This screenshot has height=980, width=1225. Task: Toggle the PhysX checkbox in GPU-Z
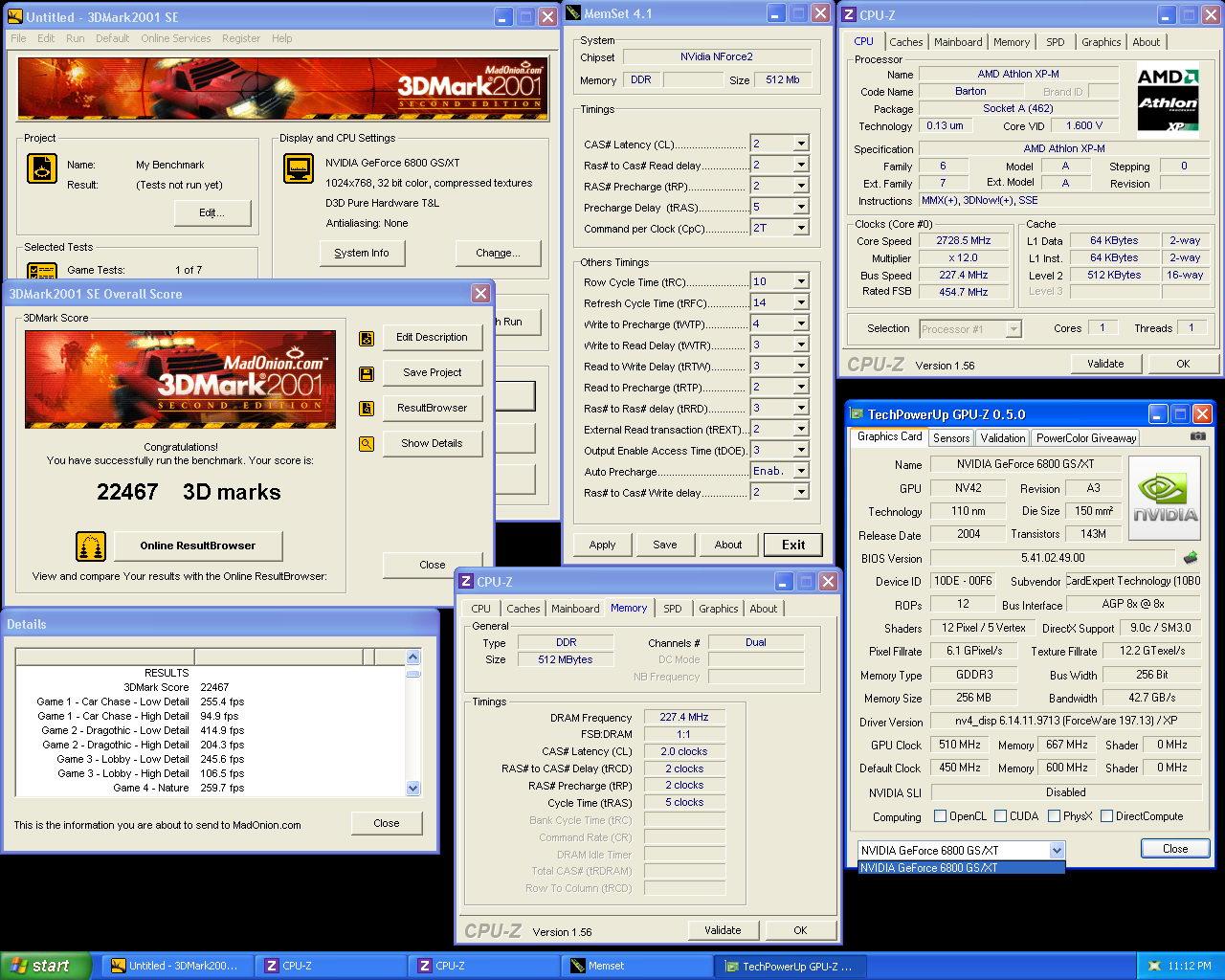click(x=1054, y=816)
